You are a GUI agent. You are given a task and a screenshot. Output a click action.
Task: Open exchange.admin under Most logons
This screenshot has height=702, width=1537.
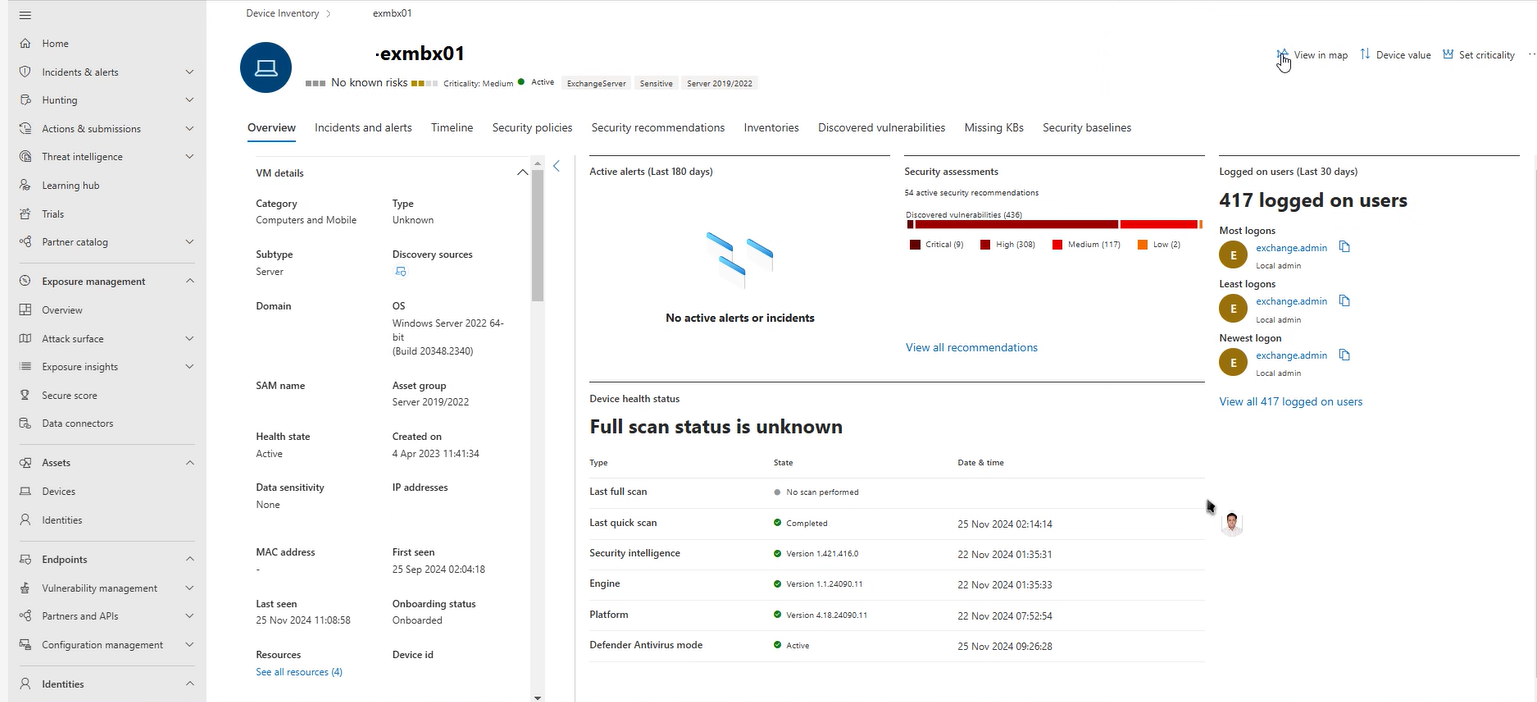[x=1291, y=247]
